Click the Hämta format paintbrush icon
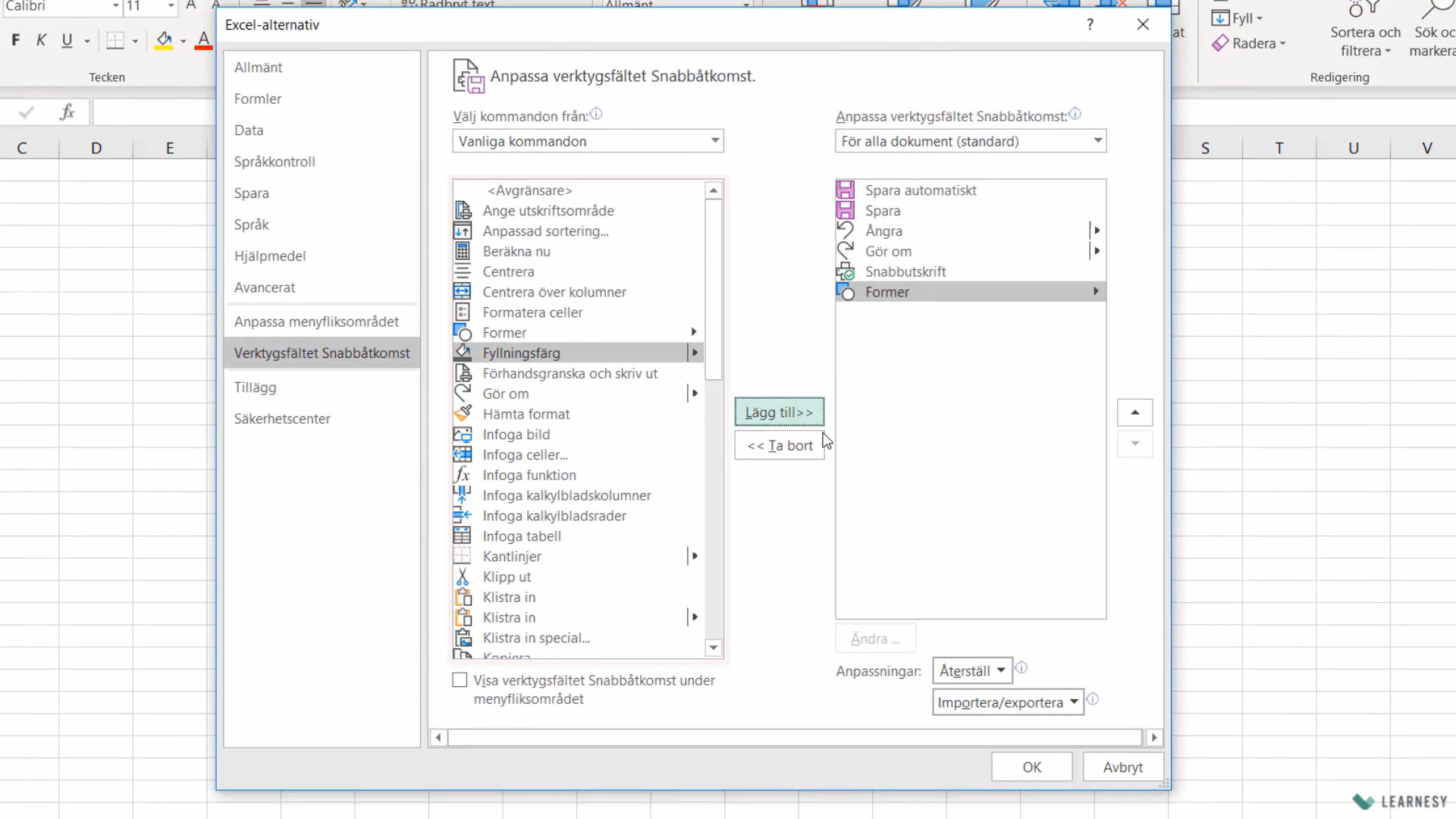1456x819 pixels. (x=463, y=414)
